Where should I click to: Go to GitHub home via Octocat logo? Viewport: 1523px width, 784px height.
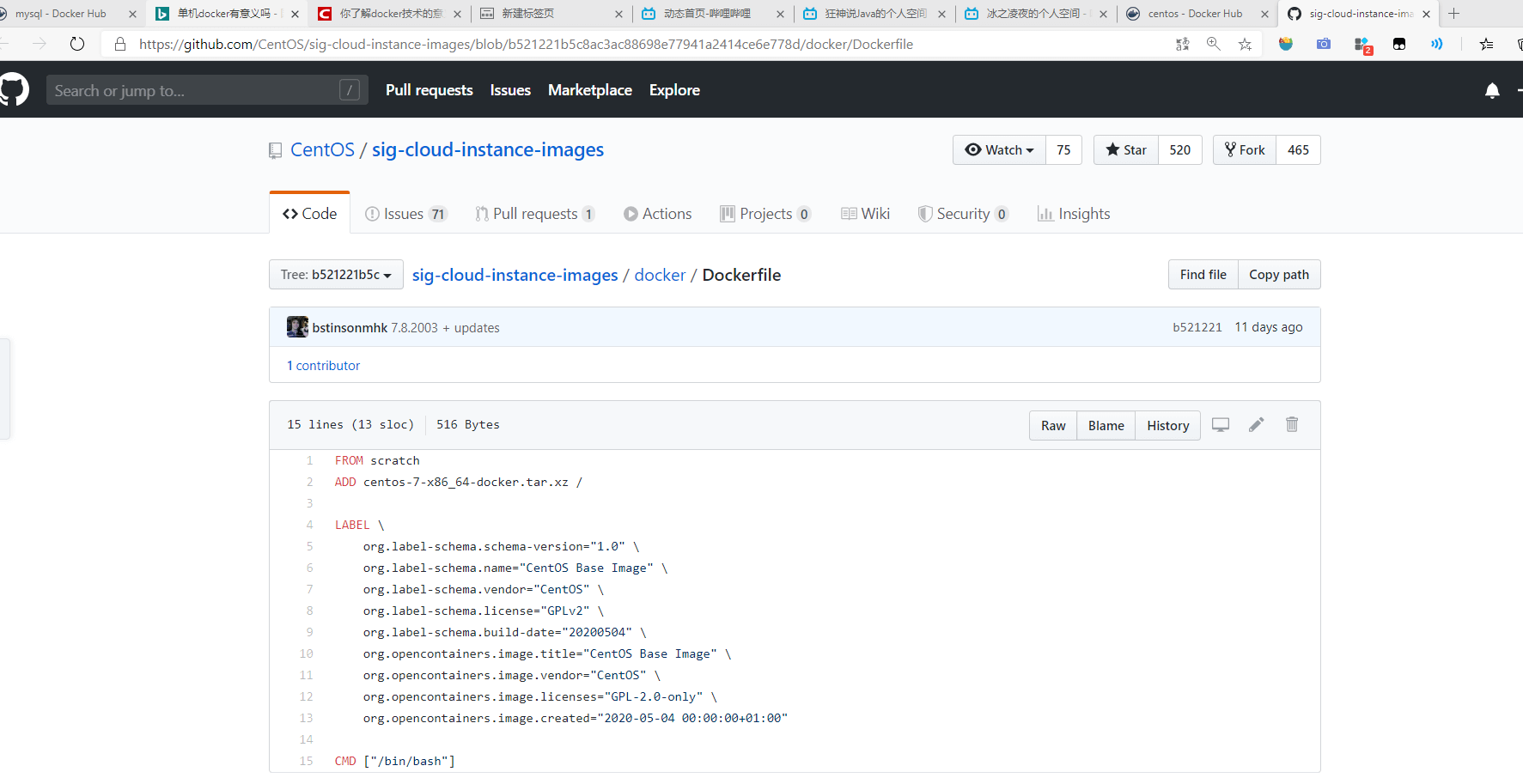click(14, 90)
